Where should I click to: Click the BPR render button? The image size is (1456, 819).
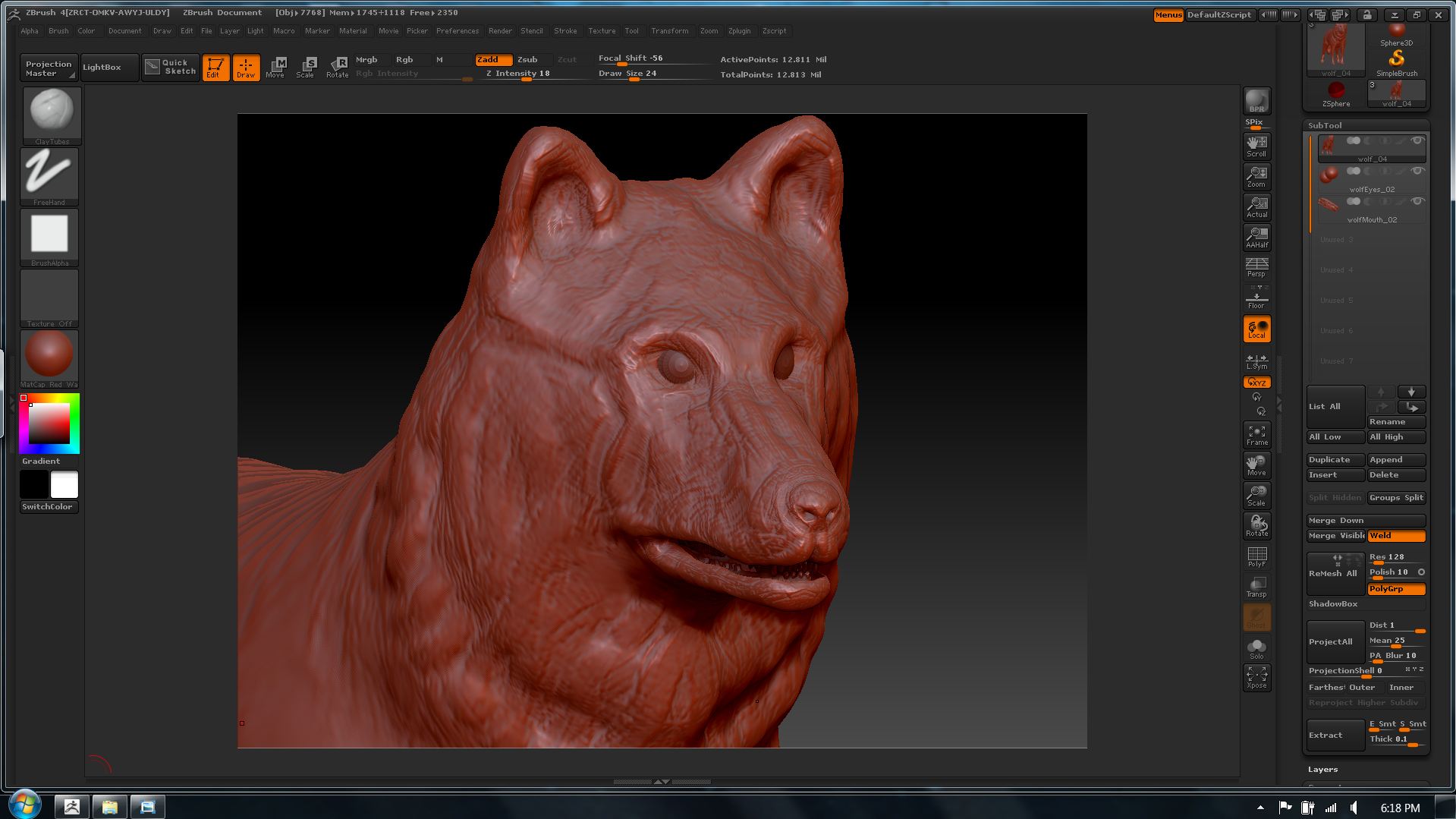[x=1256, y=99]
